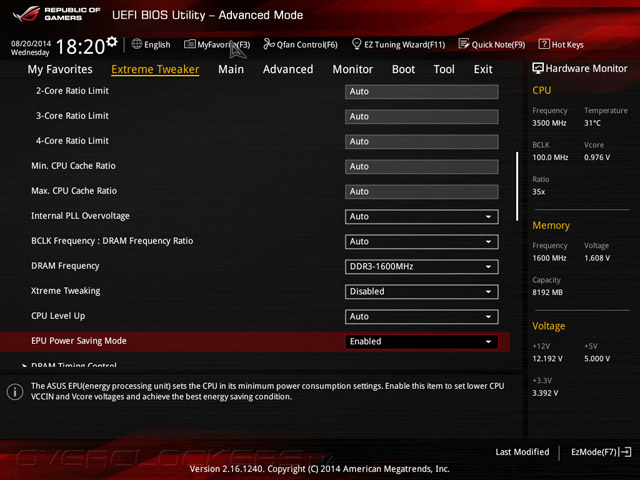Click the 3-Core Ratio Limit field
Screen dimensions: 640x480
tap(421, 116)
